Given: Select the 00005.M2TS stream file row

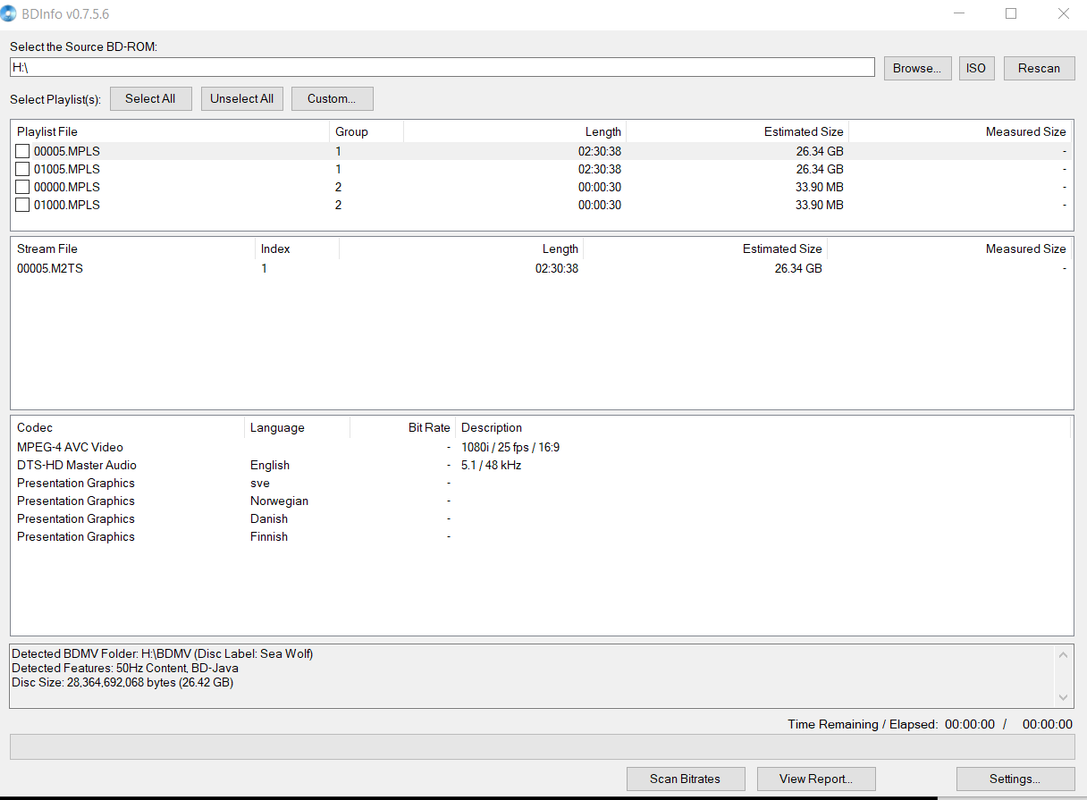Looking at the screenshot, I should click(541, 268).
